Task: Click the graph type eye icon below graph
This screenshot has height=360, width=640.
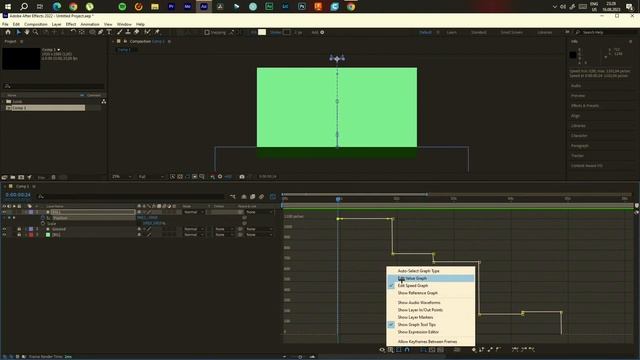Action: click(382, 349)
